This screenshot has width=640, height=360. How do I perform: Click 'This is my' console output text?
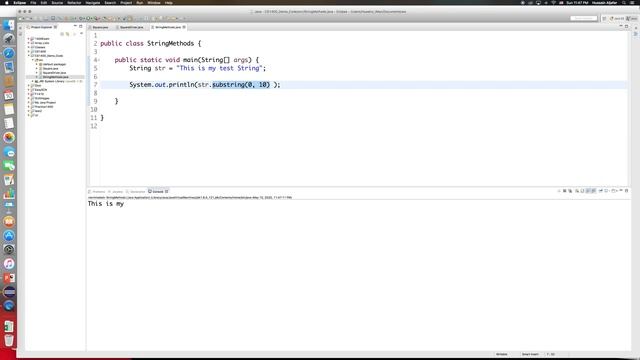[106, 204]
